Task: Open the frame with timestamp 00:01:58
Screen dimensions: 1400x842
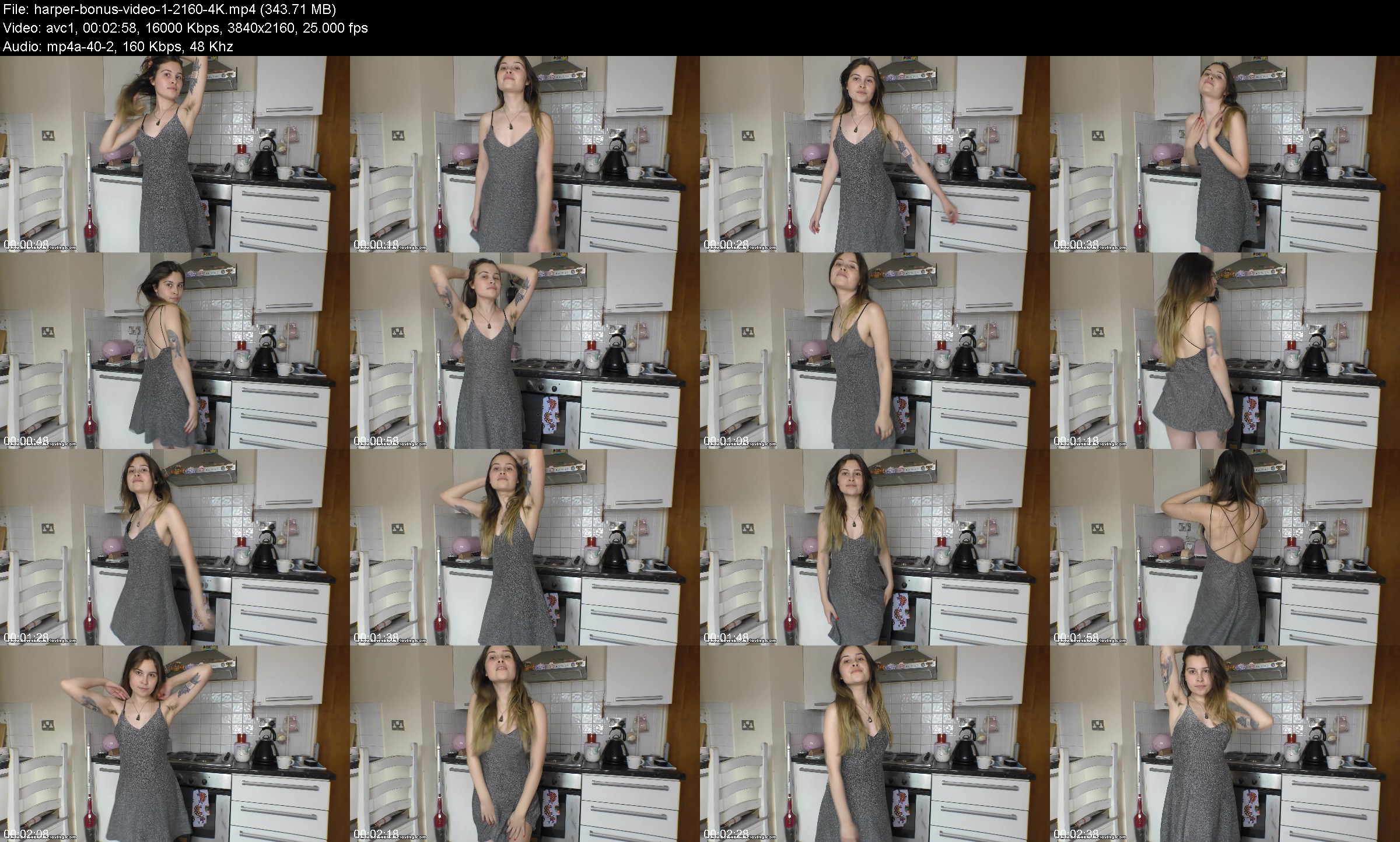Action: coord(1224,547)
